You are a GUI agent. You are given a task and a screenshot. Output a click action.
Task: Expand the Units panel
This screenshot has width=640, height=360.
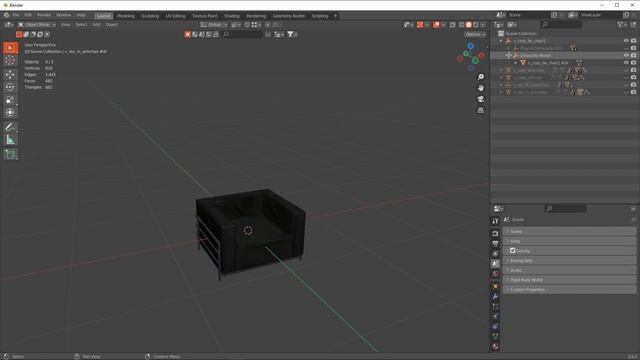(570, 241)
